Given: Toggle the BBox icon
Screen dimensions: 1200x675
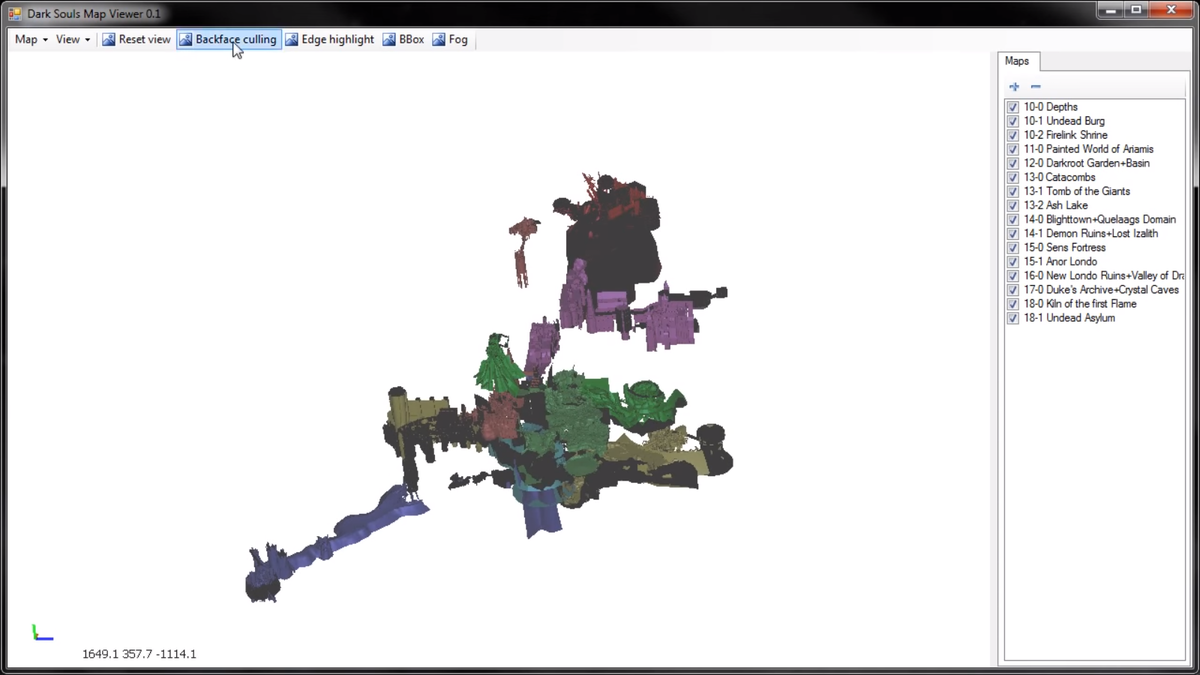Looking at the screenshot, I should click(x=389, y=40).
